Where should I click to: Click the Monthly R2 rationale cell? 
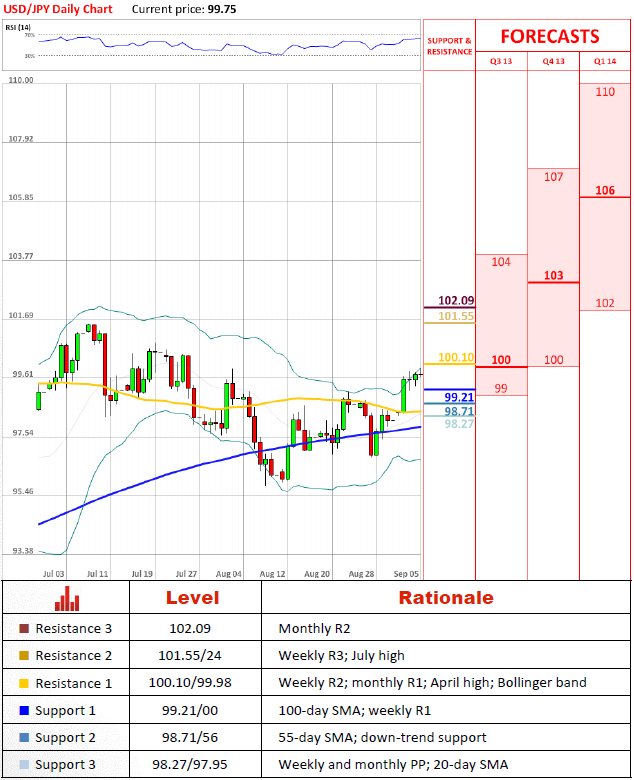(x=309, y=629)
